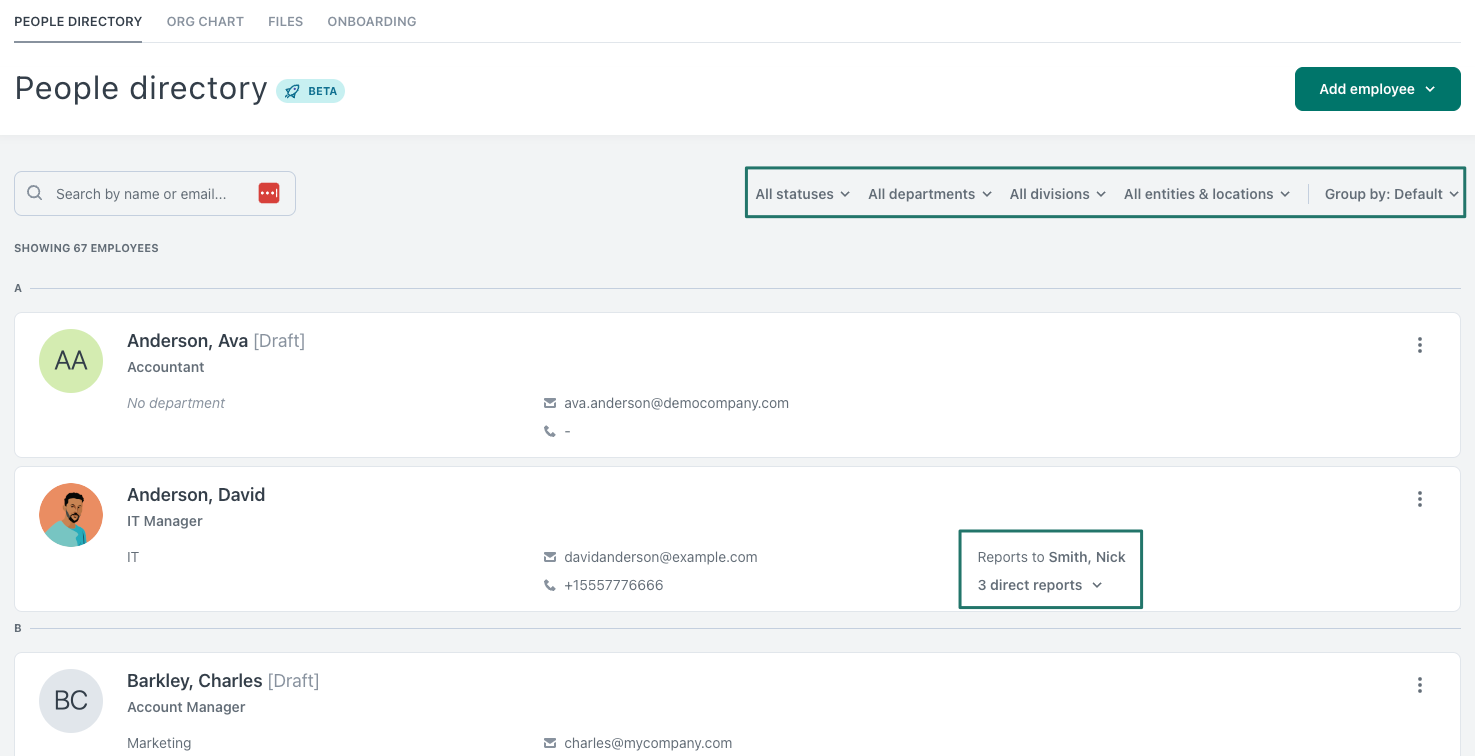This screenshot has height=756, width=1475.
Task: Click David Anderson's profile photo
Action: [x=70, y=514]
